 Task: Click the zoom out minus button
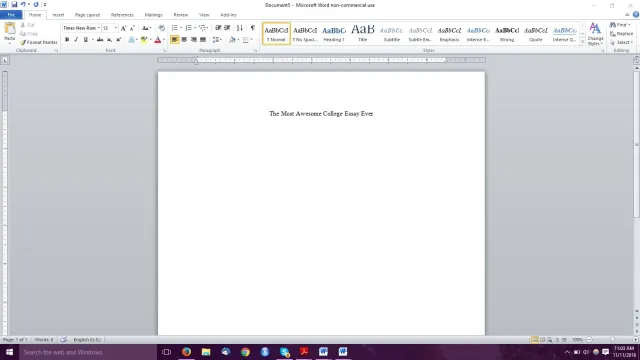589,340
